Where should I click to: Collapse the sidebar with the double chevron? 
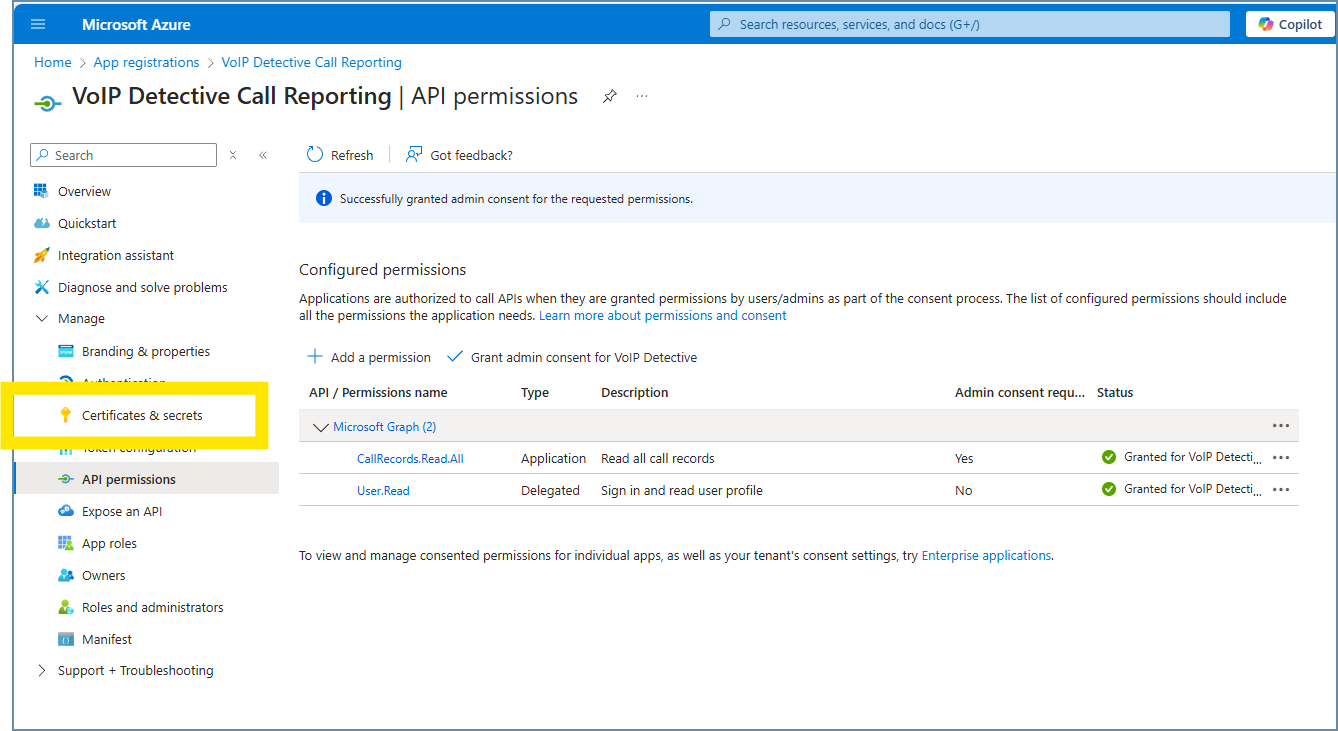[263, 155]
